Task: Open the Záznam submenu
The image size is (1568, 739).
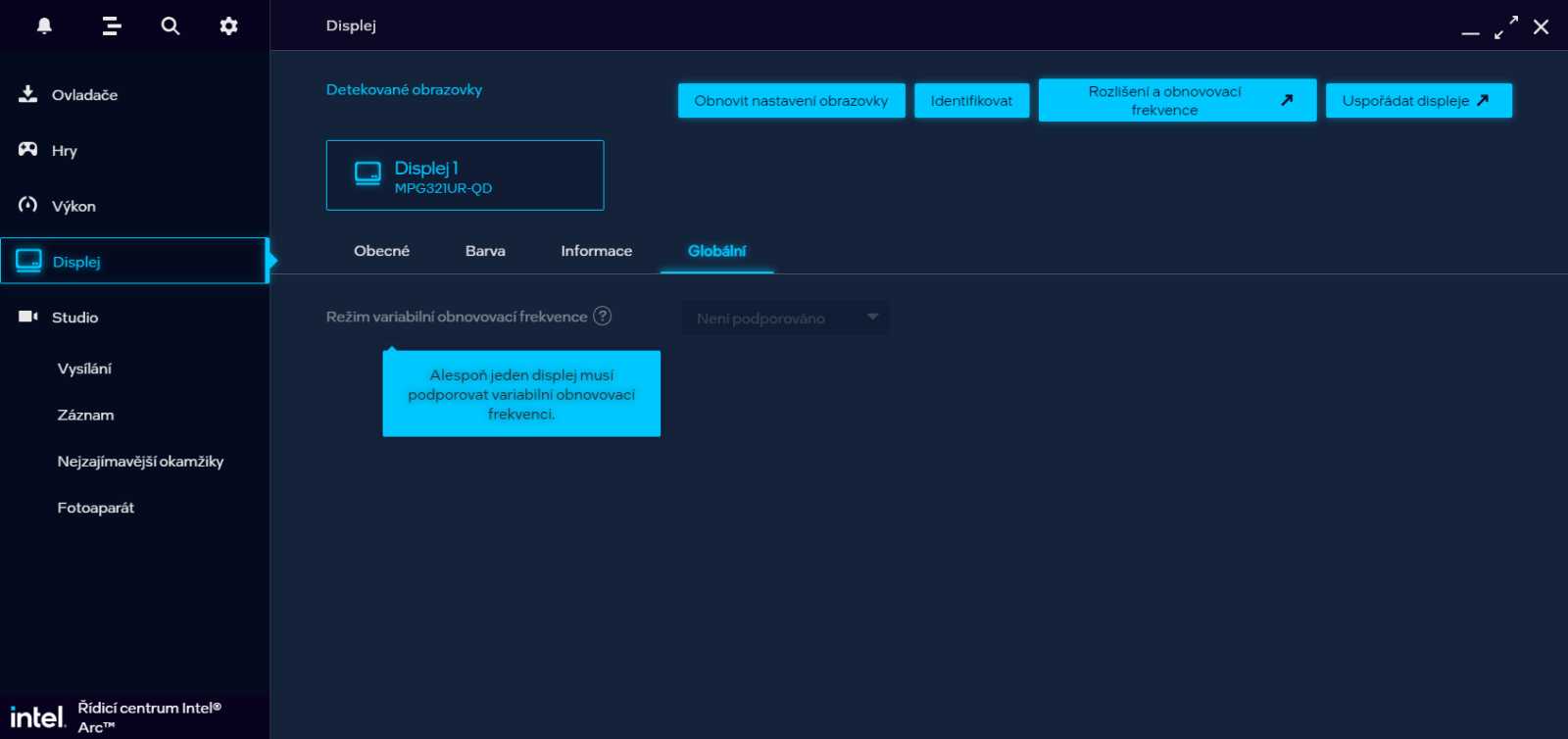Action: pos(85,415)
